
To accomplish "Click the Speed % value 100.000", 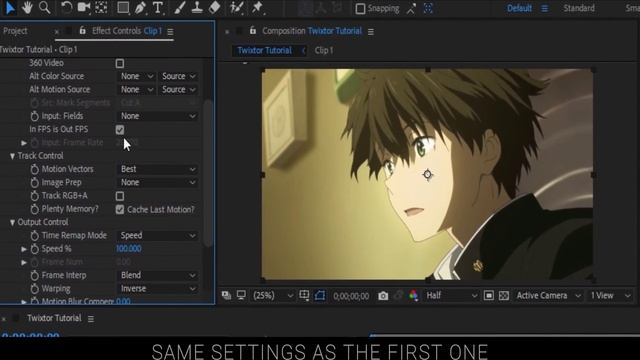I will tap(129, 249).
